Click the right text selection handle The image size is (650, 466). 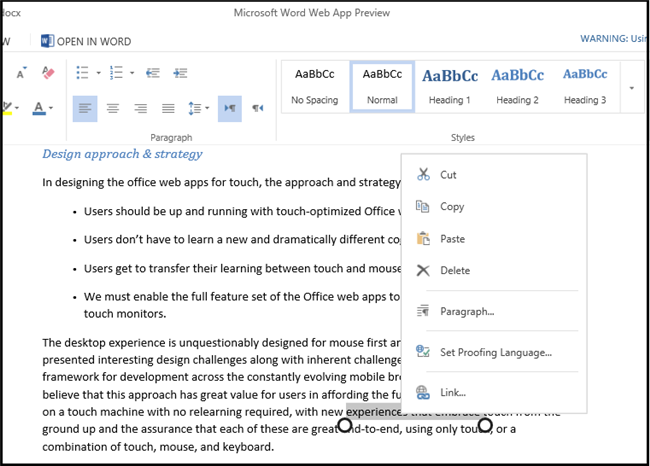485,425
